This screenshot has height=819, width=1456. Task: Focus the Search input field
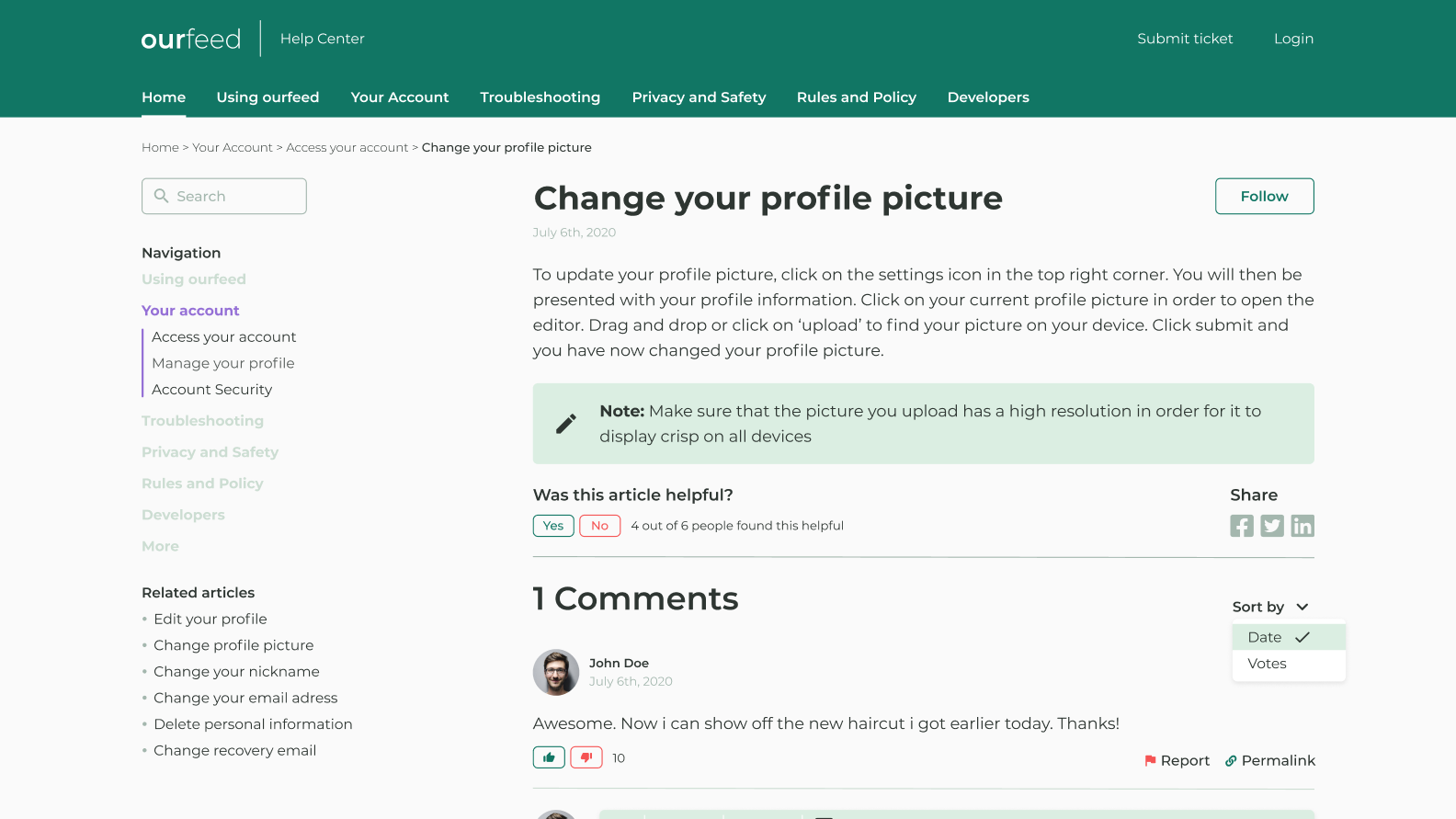(x=234, y=196)
